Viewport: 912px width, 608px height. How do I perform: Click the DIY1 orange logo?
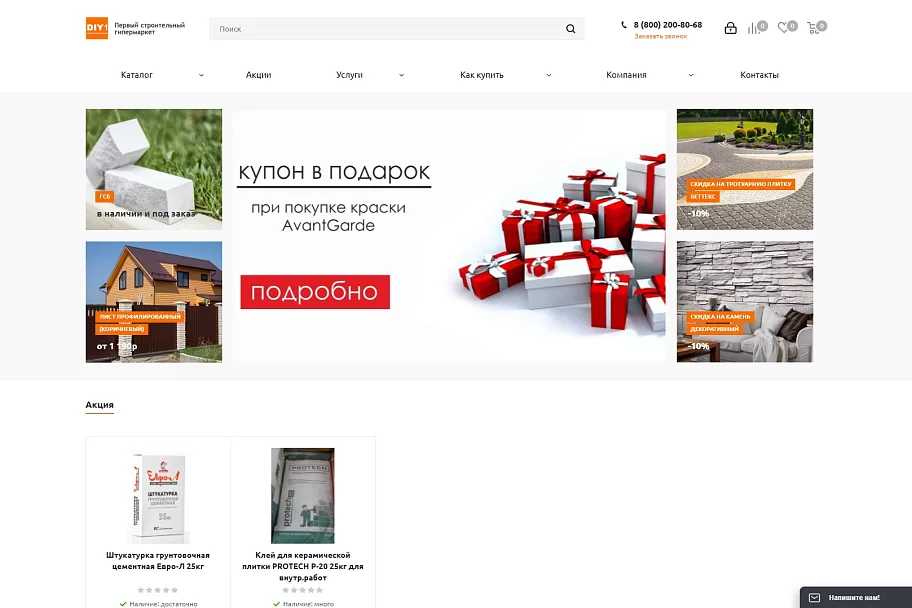coord(97,29)
